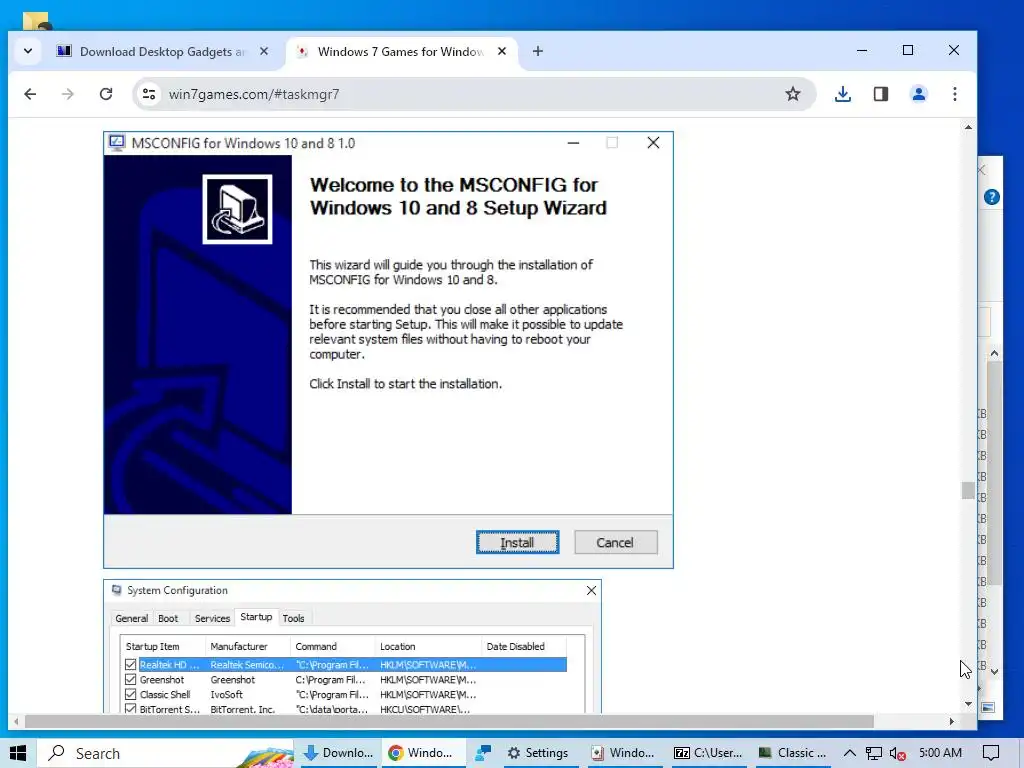The height and width of the screenshot is (768, 1024).
Task: Open the Windo... solitaire taskbar item
Action: (x=622, y=754)
